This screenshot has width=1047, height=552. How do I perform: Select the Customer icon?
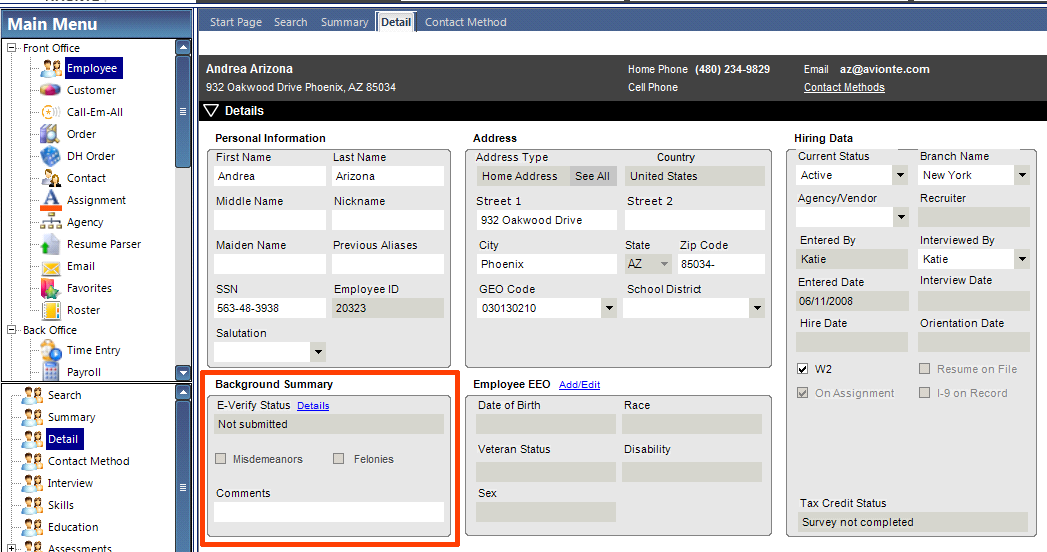pyautogui.click(x=51, y=90)
